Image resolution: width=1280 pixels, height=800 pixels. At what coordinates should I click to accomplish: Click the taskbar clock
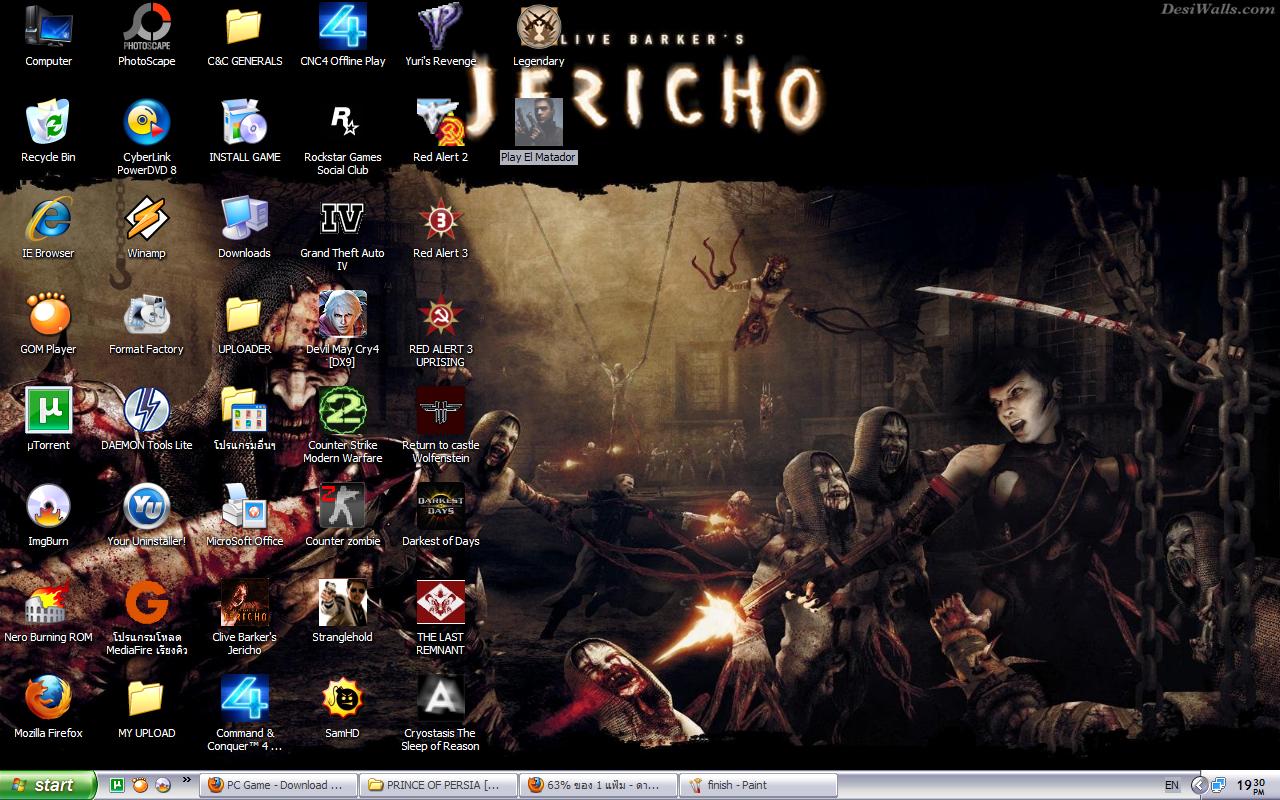click(x=1252, y=785)
